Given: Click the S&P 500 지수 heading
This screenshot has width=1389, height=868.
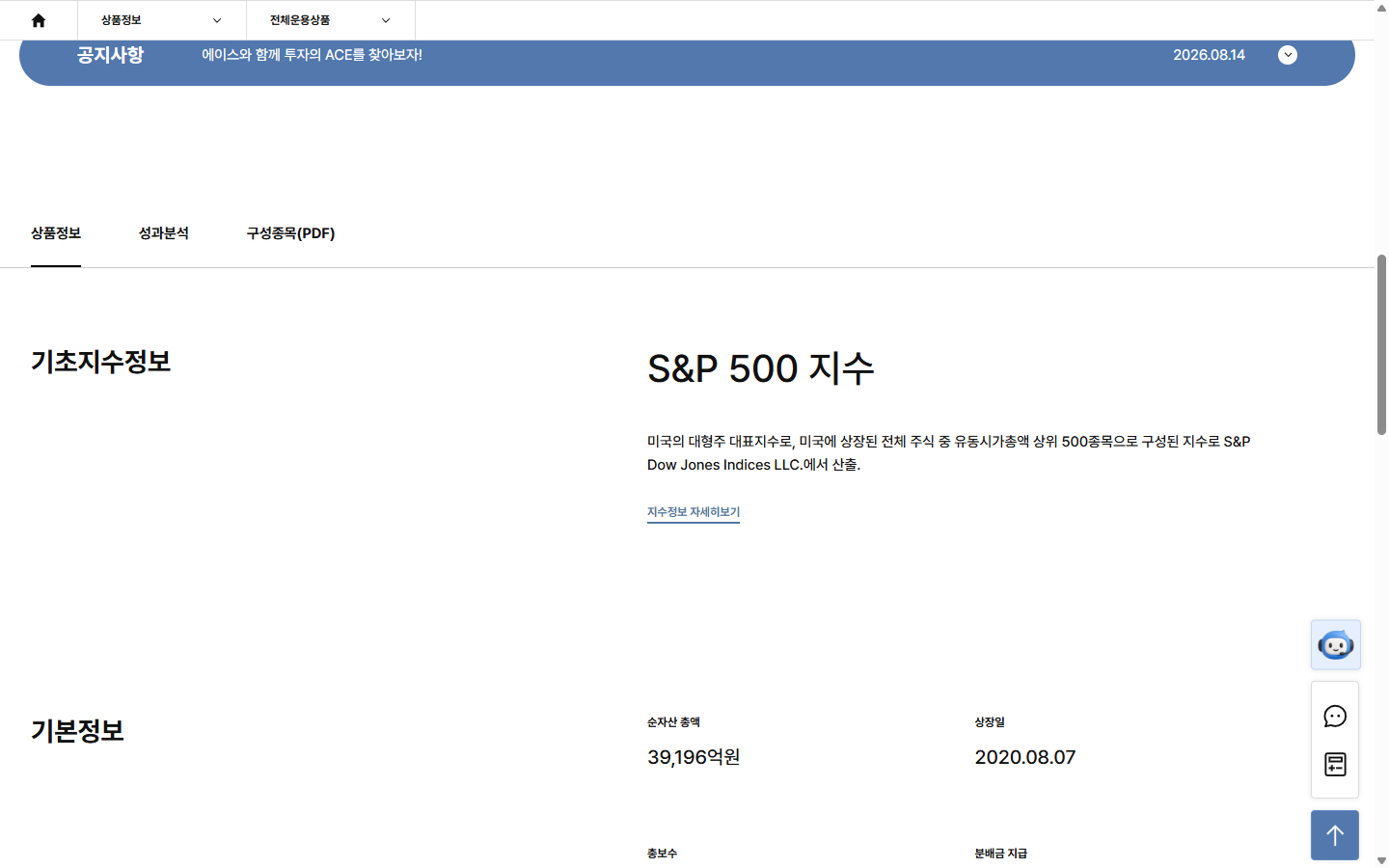Looking at the screenshot, I should [x=761, y=368].
